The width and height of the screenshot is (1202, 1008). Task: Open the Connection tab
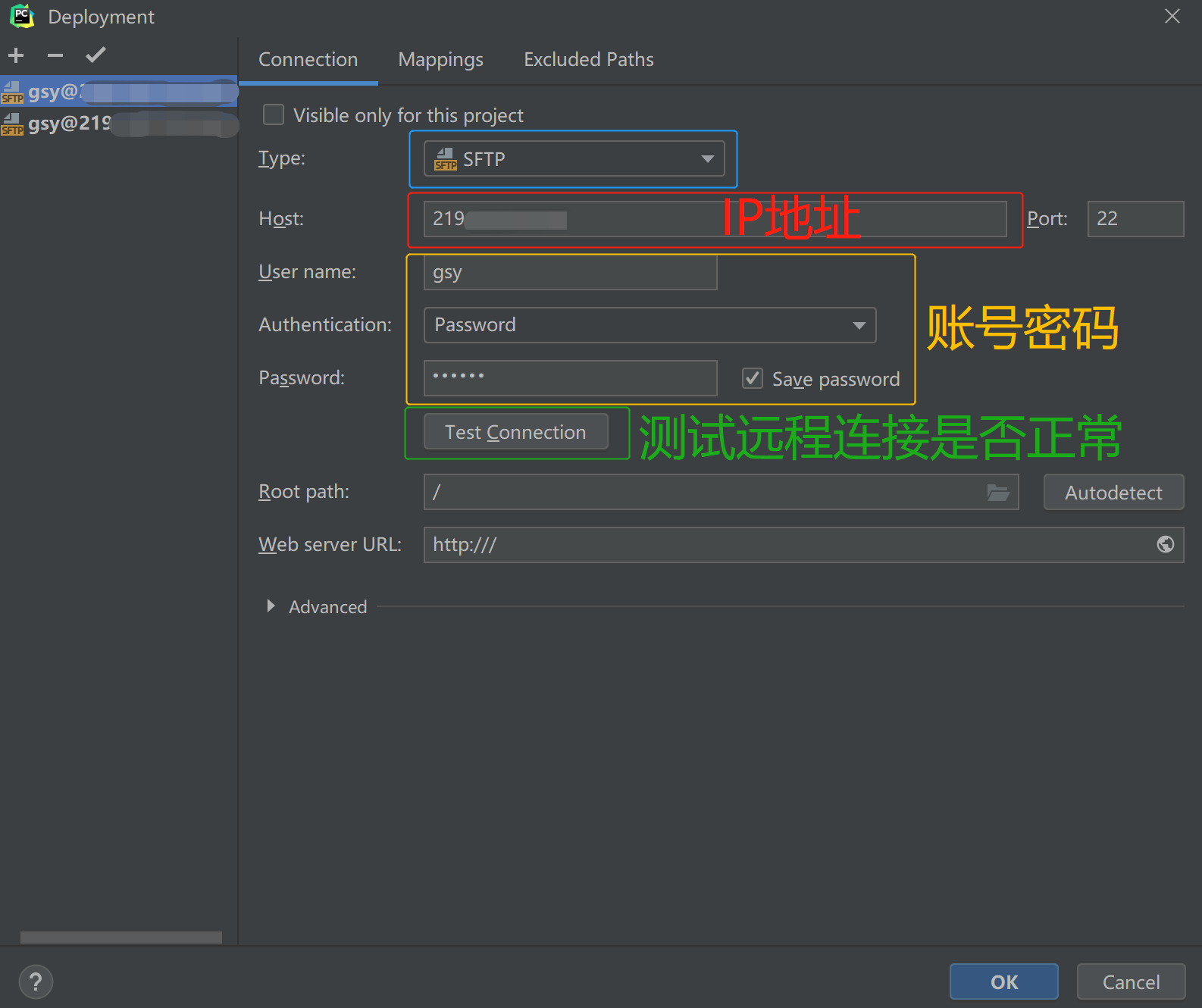308,59
